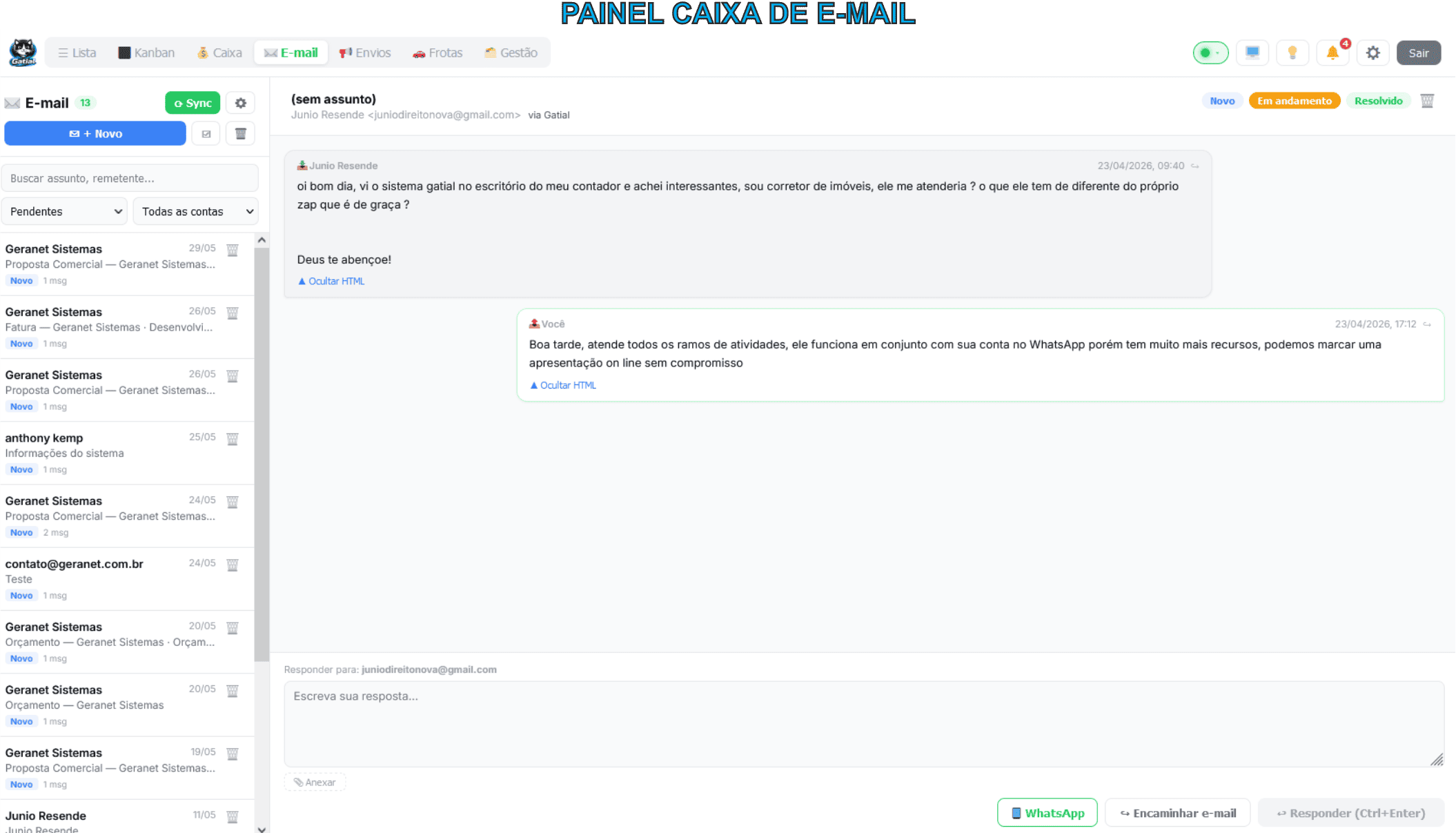
Task: Delete the contato@geranet.com.br Teste e-mail
Action: (x=233, y=565)
